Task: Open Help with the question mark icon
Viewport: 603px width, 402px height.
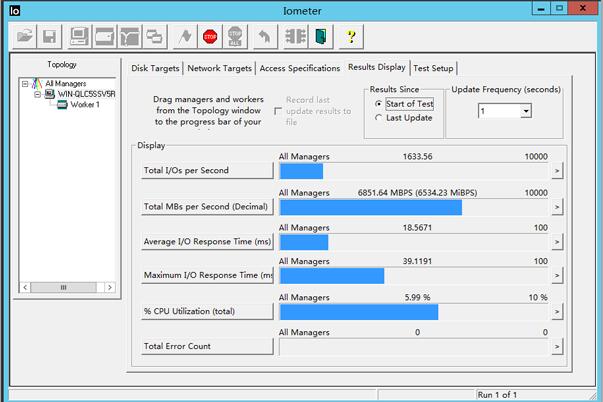Action: (350, 37)
